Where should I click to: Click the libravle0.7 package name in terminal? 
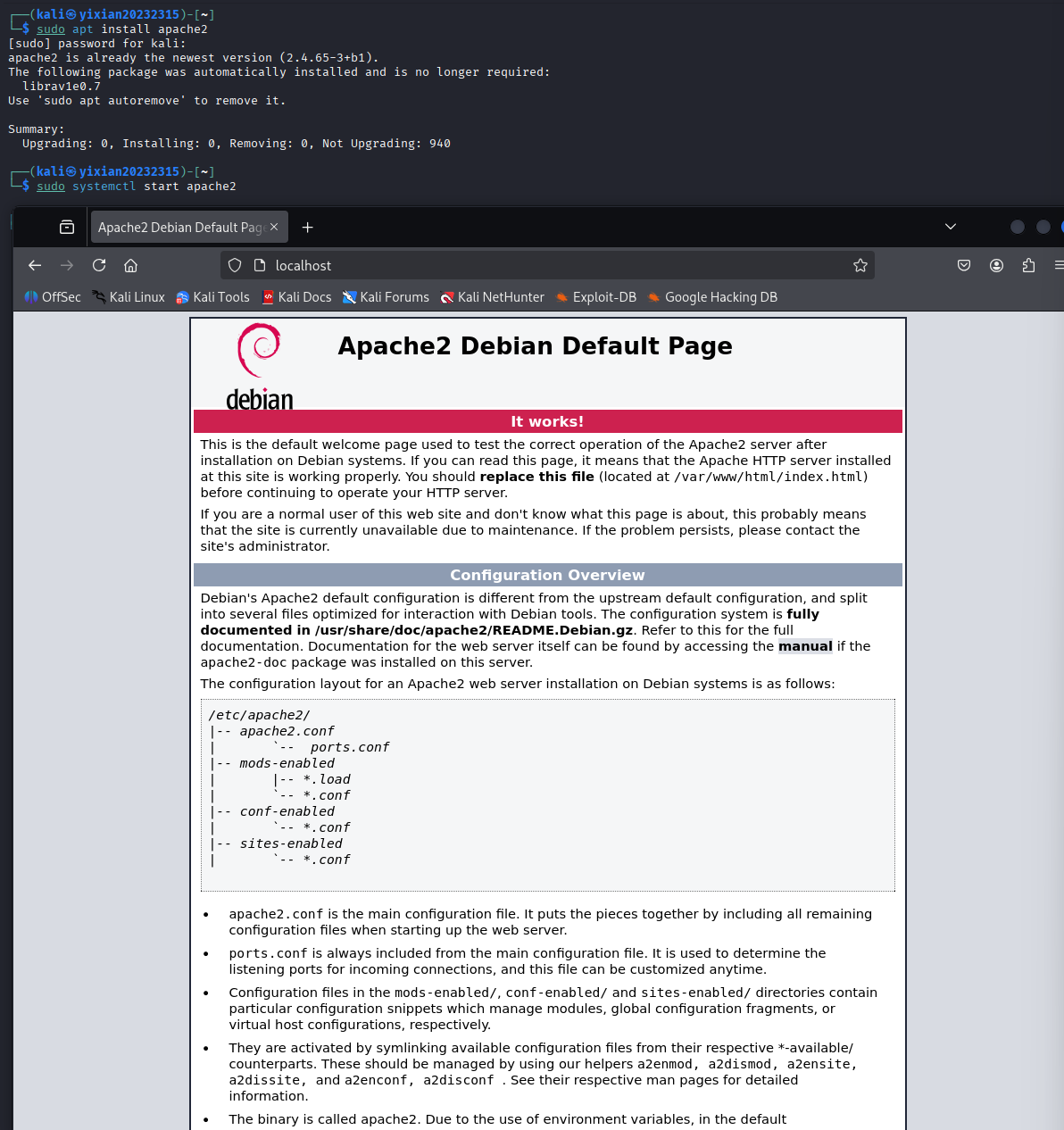coord(62,87)
